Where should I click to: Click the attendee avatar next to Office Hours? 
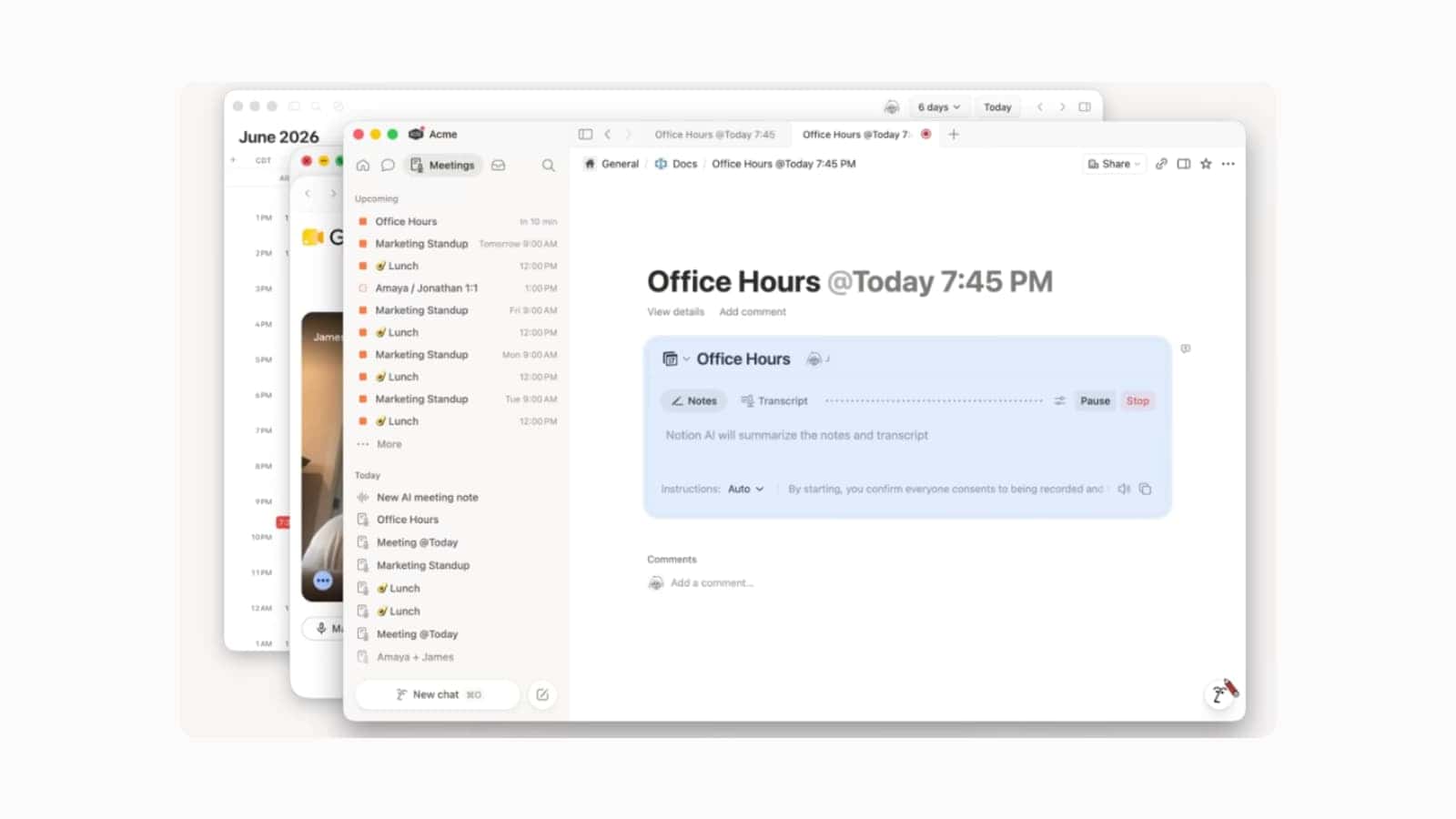coord(814,359)
